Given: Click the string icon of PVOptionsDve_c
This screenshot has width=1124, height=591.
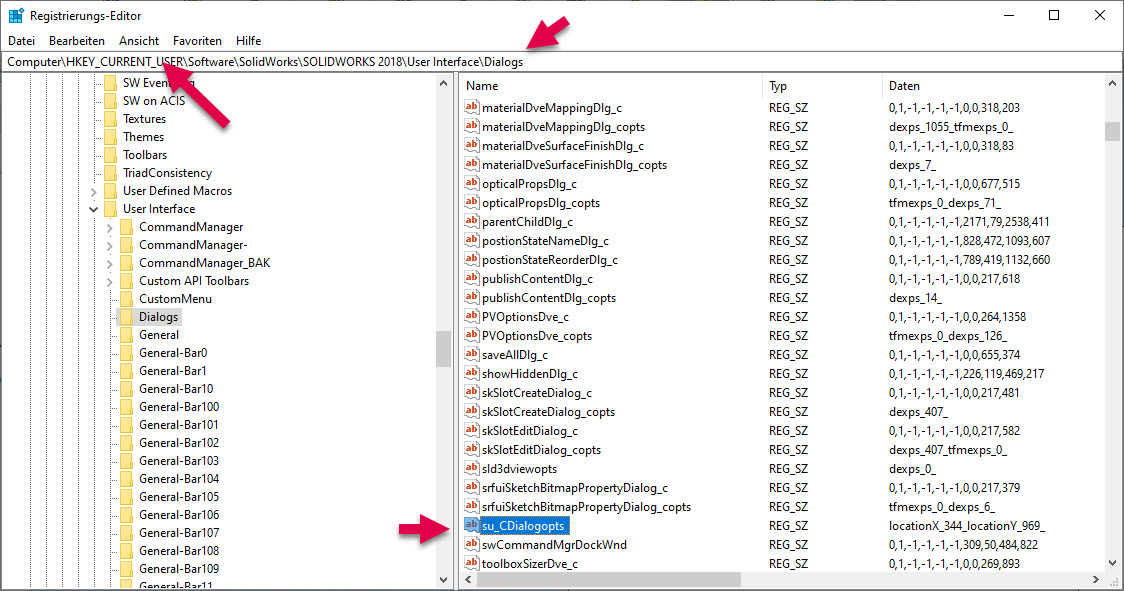Looking at the screenshot, I should (x=471, y=316).
